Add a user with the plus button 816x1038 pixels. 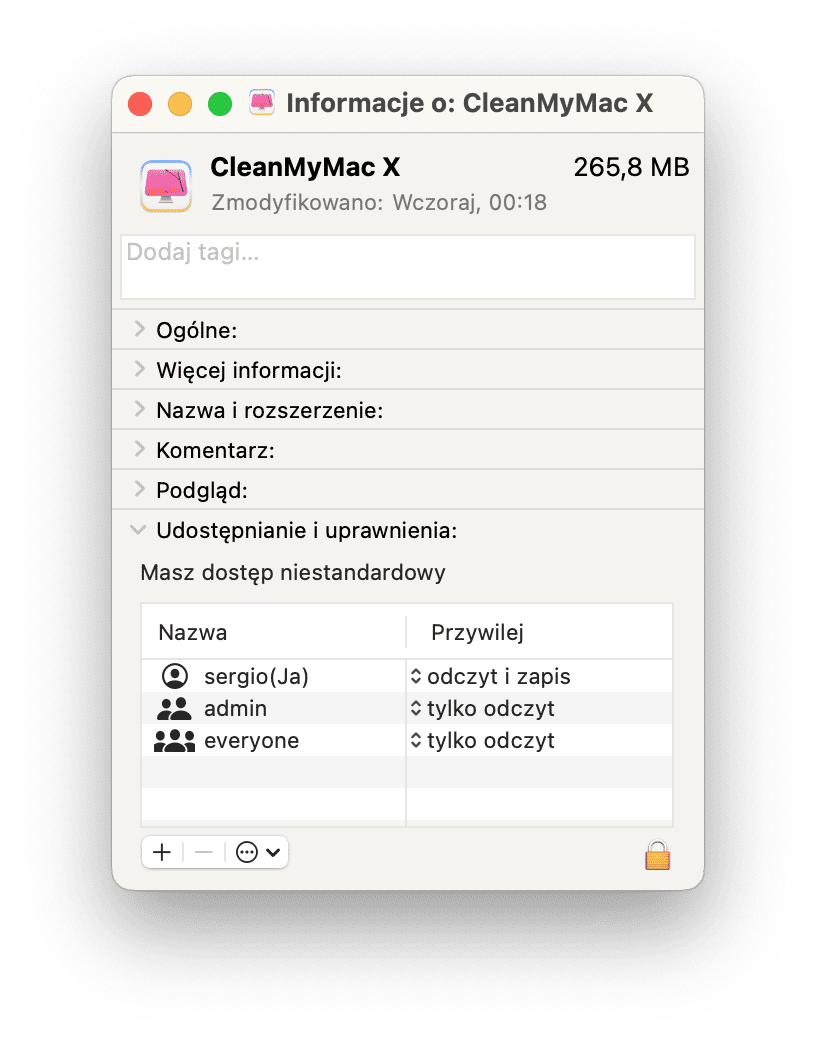pos(162,852)
